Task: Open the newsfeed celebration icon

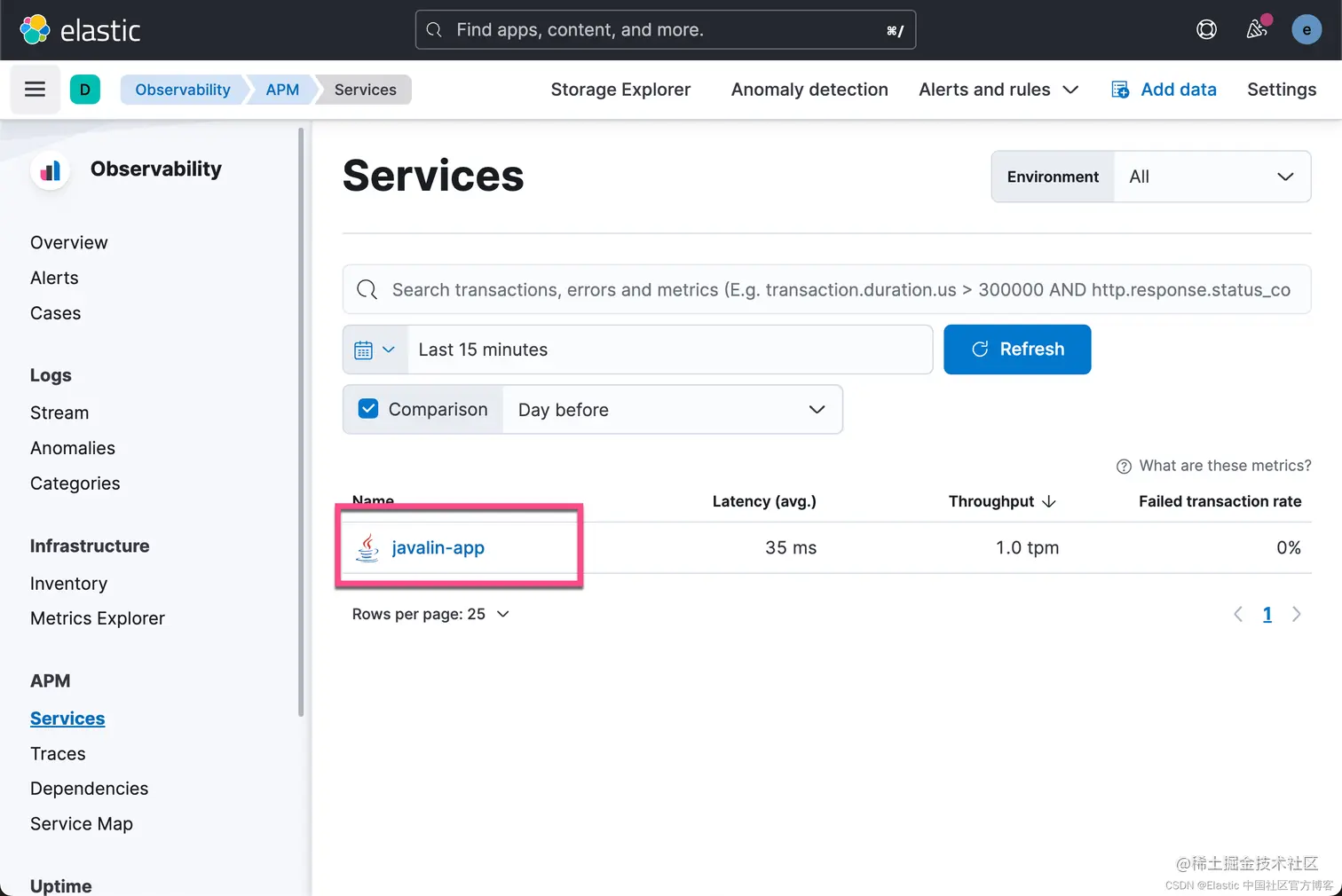Action: click(x=1257, y=29)
